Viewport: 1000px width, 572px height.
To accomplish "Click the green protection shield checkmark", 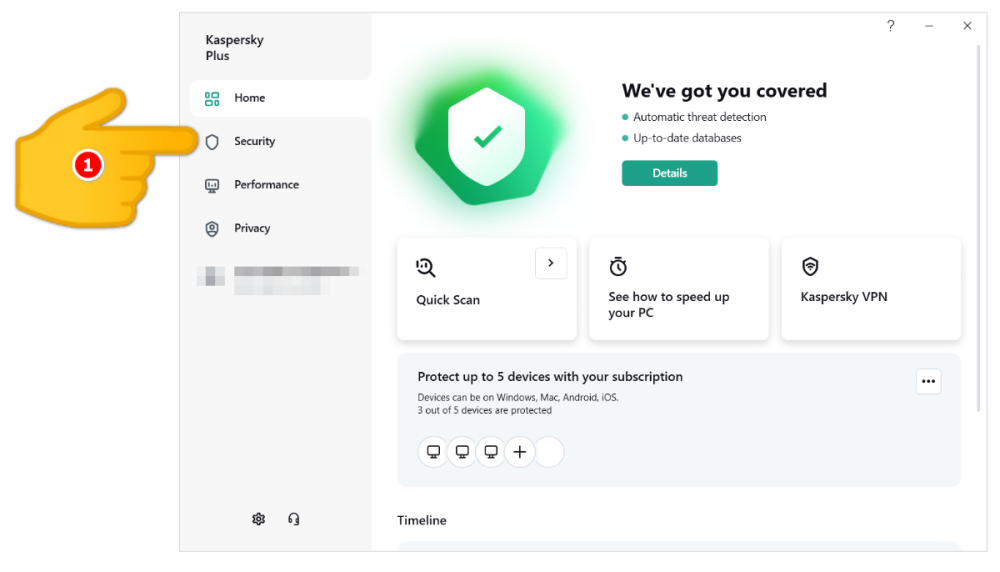I will click(487, 138).
